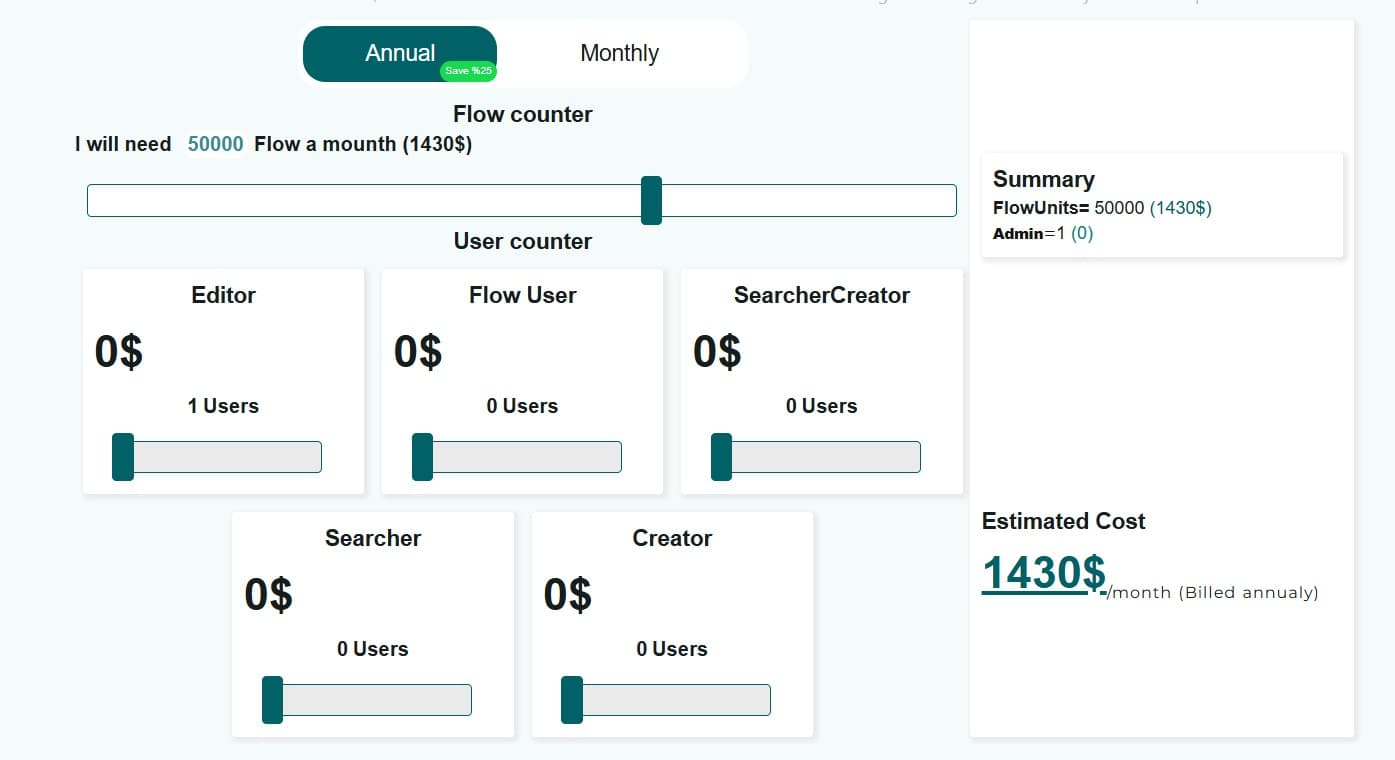Click the Editor card title
The image size is (1395, 760).
point(223,295)
